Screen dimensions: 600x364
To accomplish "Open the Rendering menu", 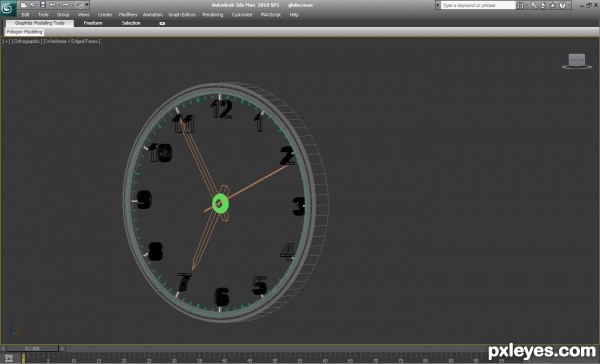I will 213,15.
